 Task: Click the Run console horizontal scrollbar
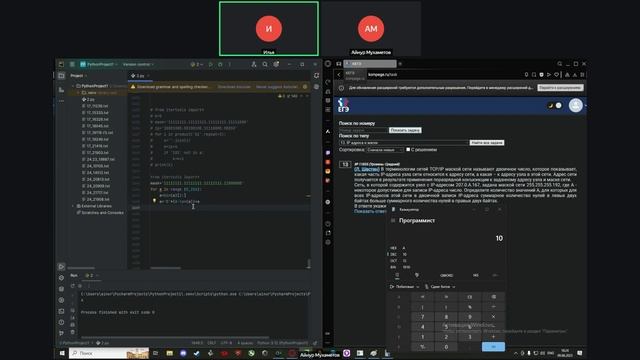[x=175, y=337]
